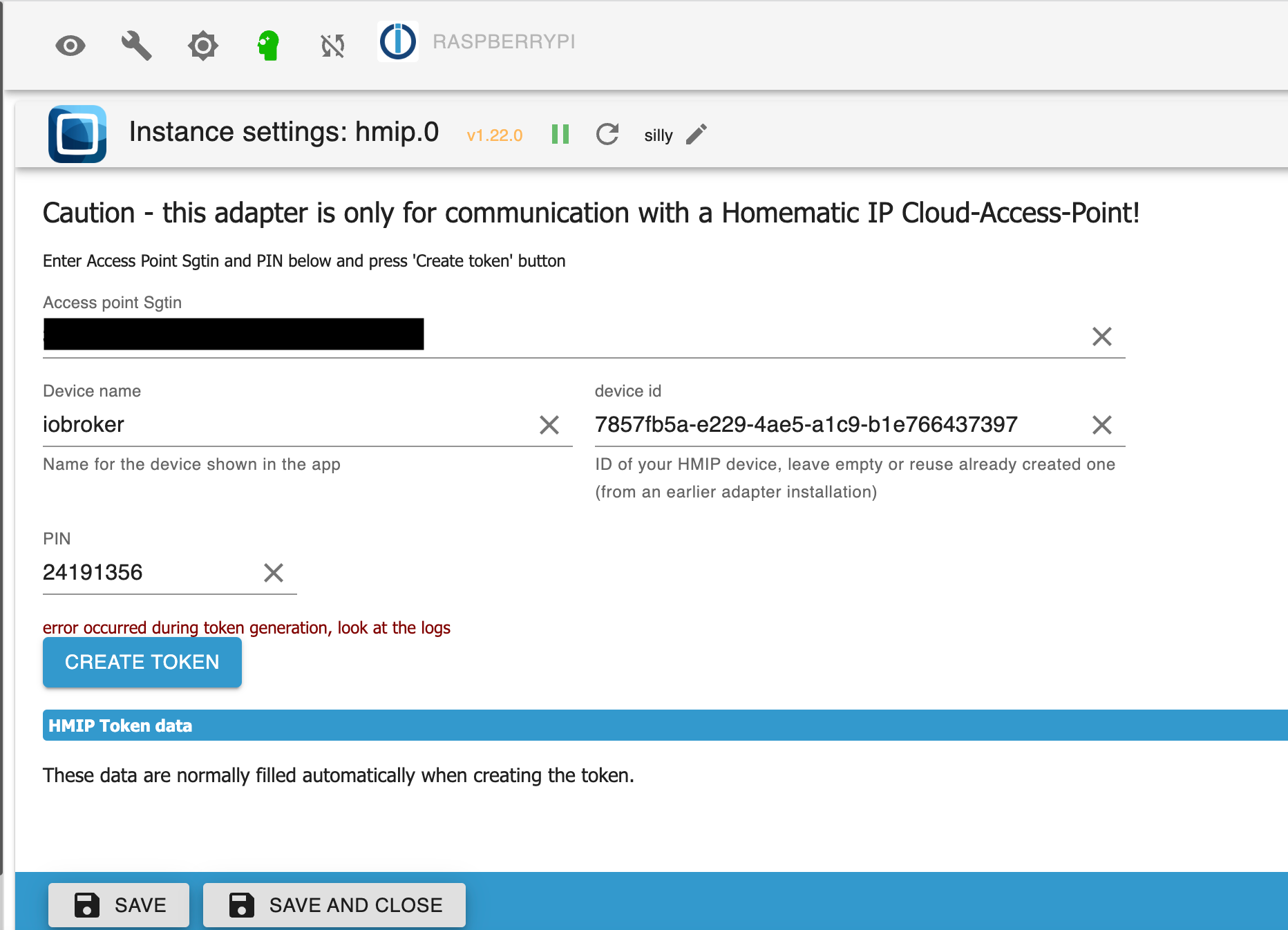Restart the instance with reload icon
Image resolution: width=1288 pixels, height=930 pixels.
(x=607, y=134)
